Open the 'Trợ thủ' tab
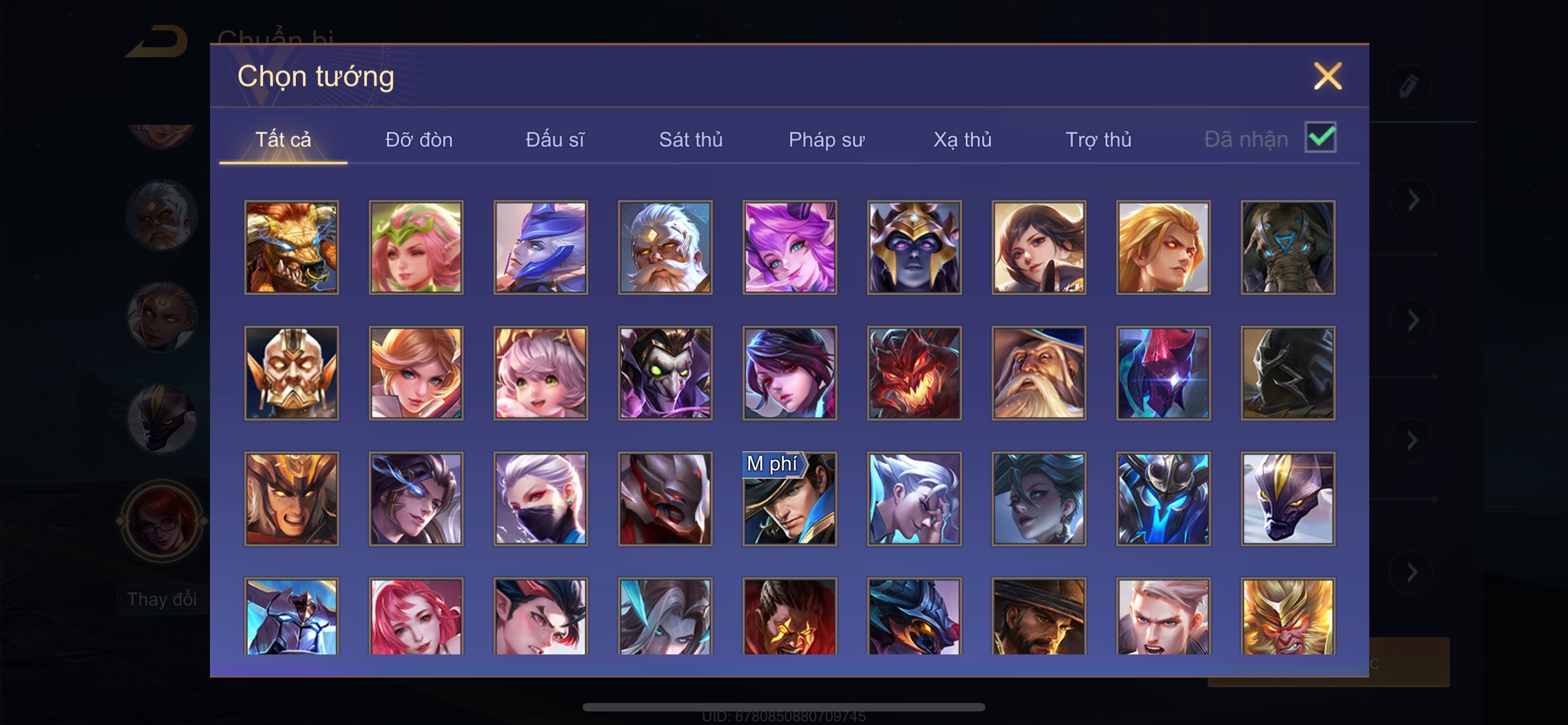 pyautogui.click(x=1098, y=139)
